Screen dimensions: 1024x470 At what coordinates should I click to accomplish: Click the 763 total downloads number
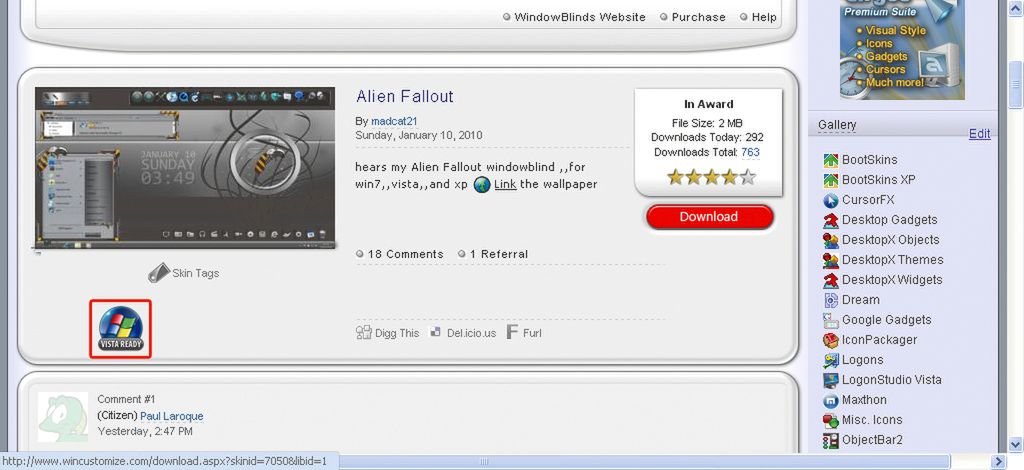click(x=750, y=152)
